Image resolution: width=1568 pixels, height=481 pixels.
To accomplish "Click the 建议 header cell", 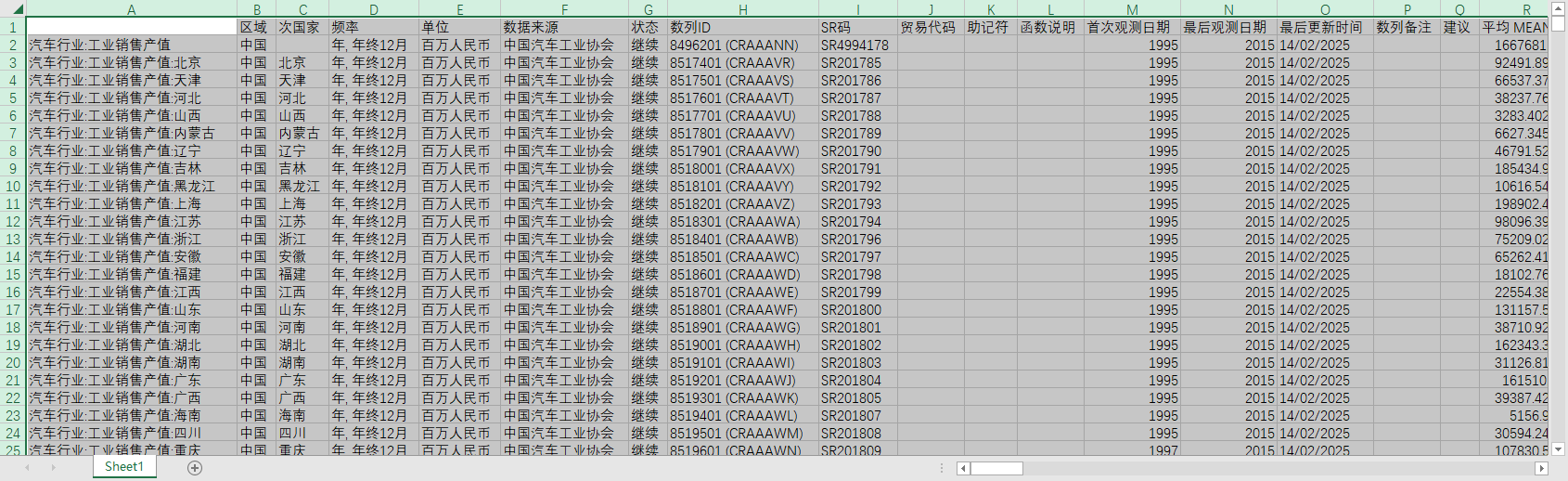I will tap(1460, 27).
